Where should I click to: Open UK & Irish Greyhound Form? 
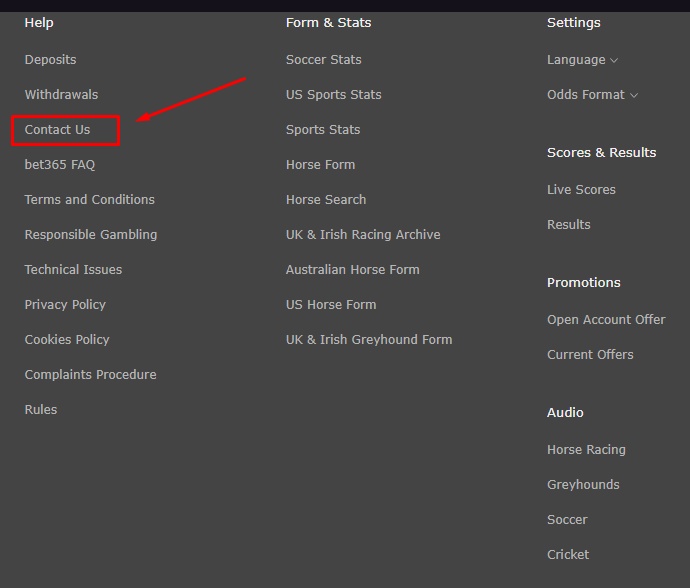[369, 339]
